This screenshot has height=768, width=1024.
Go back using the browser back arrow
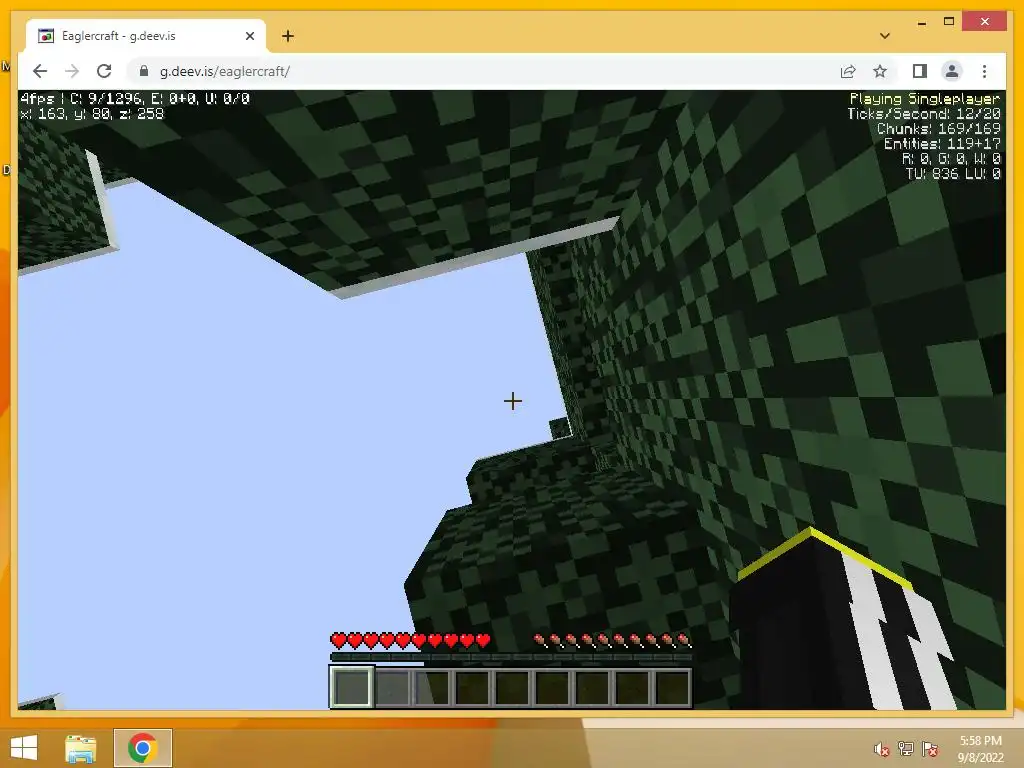[x=40, y=71]
